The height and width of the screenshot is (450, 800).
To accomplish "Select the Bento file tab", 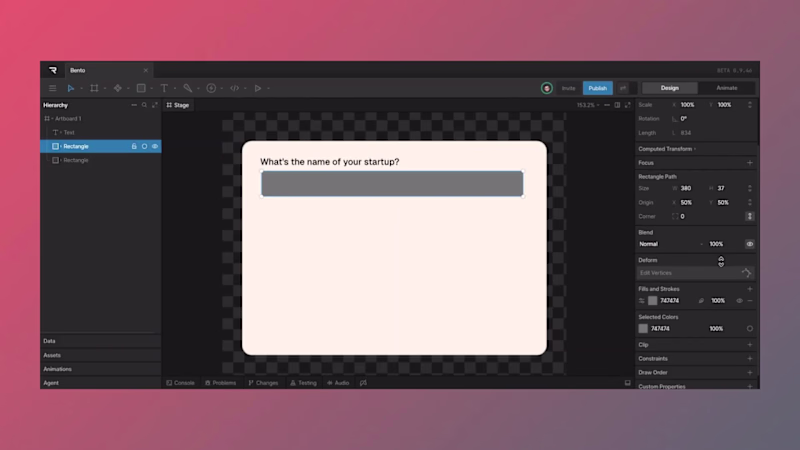I will [108, 70].
